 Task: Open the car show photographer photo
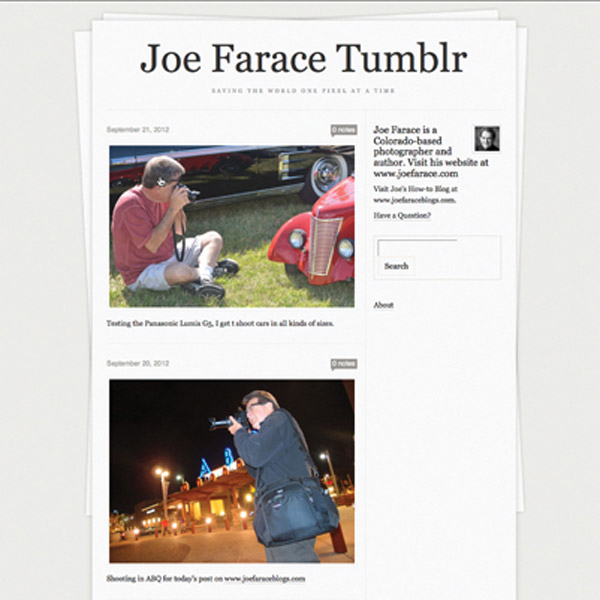pyautogui.click(x=232, y=226)
